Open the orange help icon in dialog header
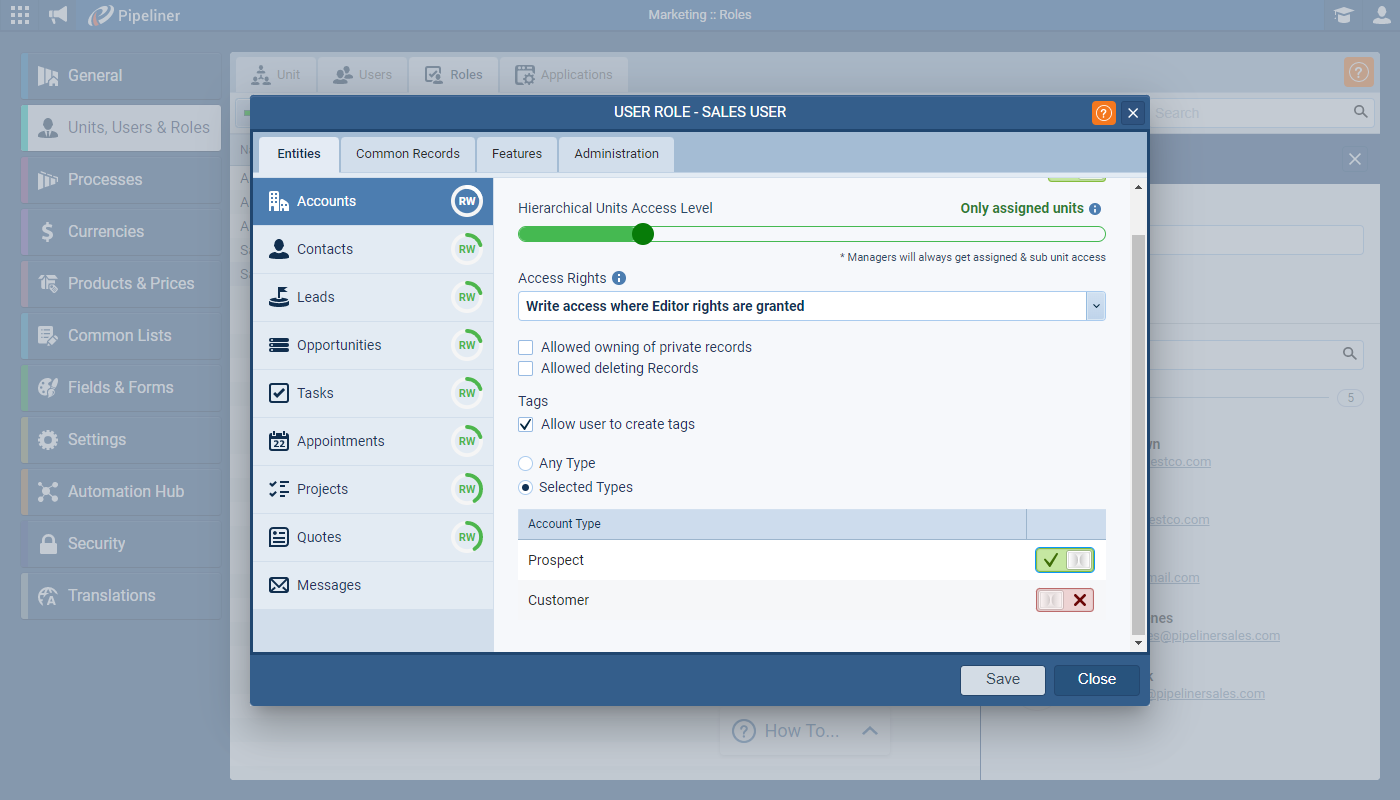The width and height of the screenshot is (1400, 800). pos(1103,113)
